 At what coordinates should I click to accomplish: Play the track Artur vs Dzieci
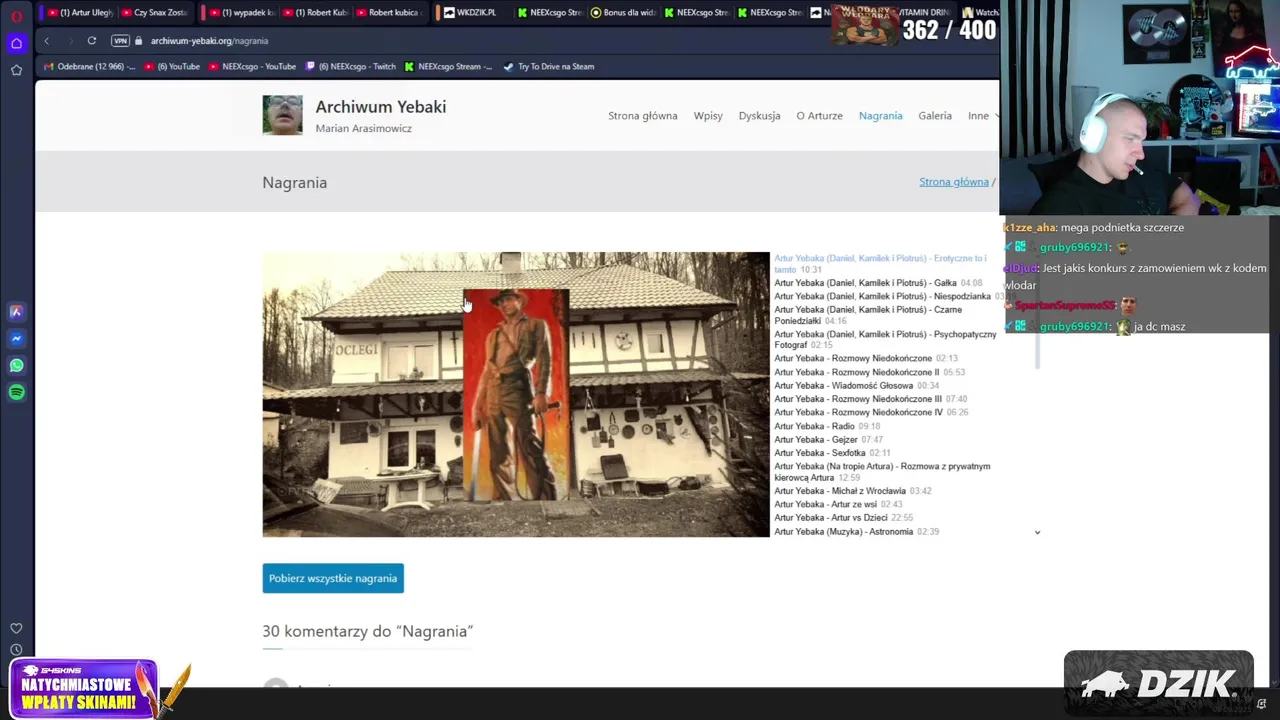click(x=844, y=518)
